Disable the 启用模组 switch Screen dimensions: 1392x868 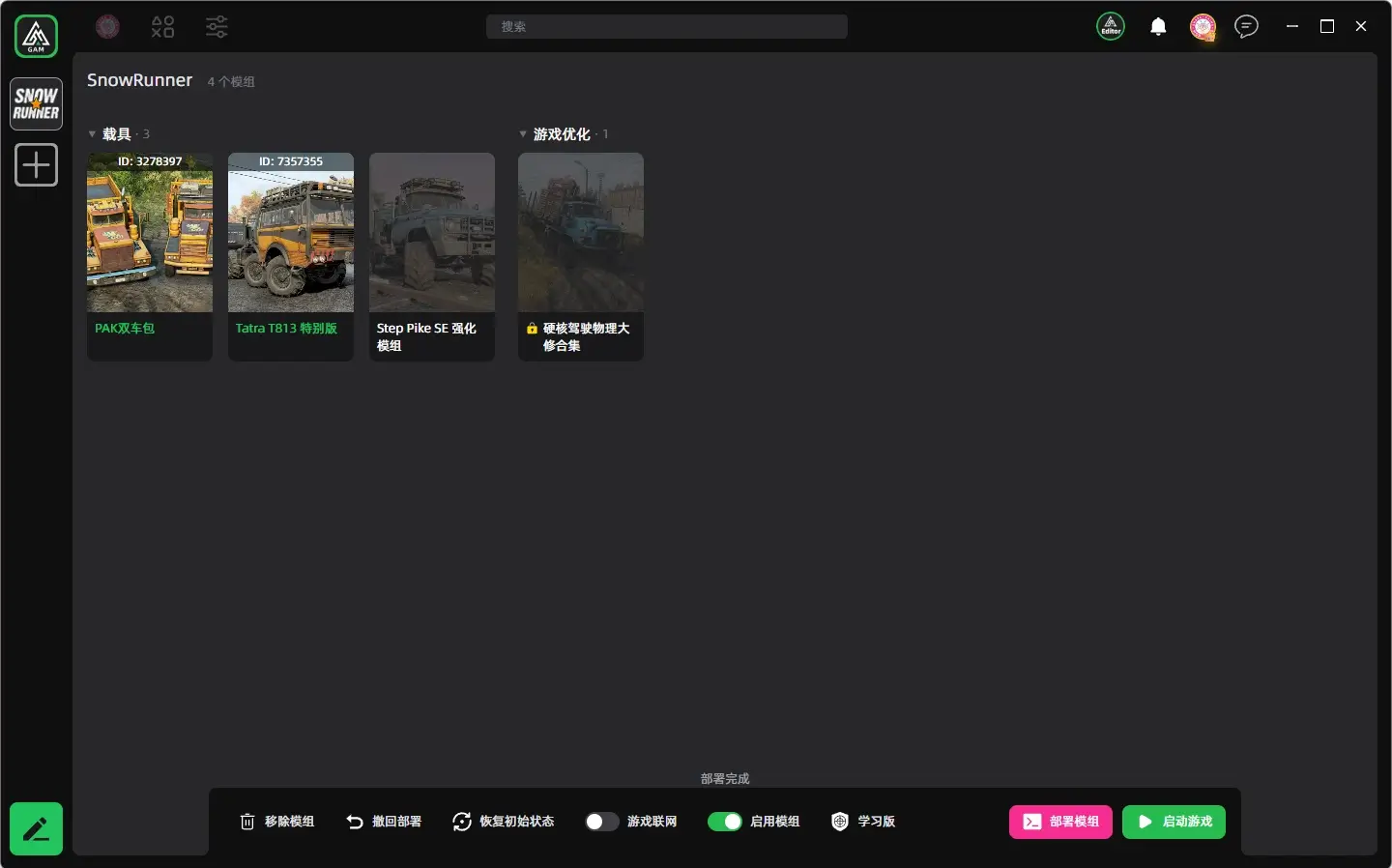point(725,822)
